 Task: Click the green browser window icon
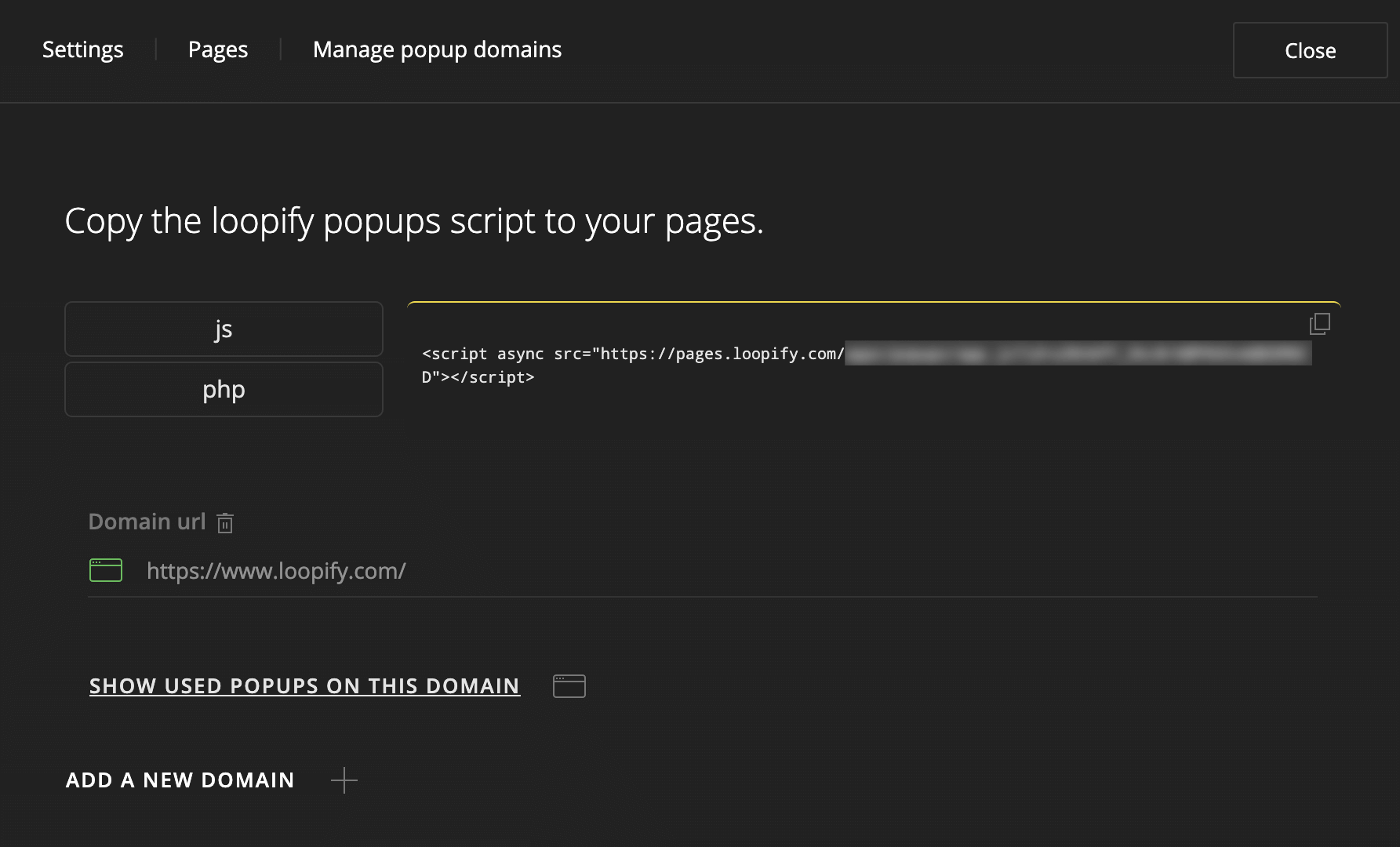[x=106, y=570]
